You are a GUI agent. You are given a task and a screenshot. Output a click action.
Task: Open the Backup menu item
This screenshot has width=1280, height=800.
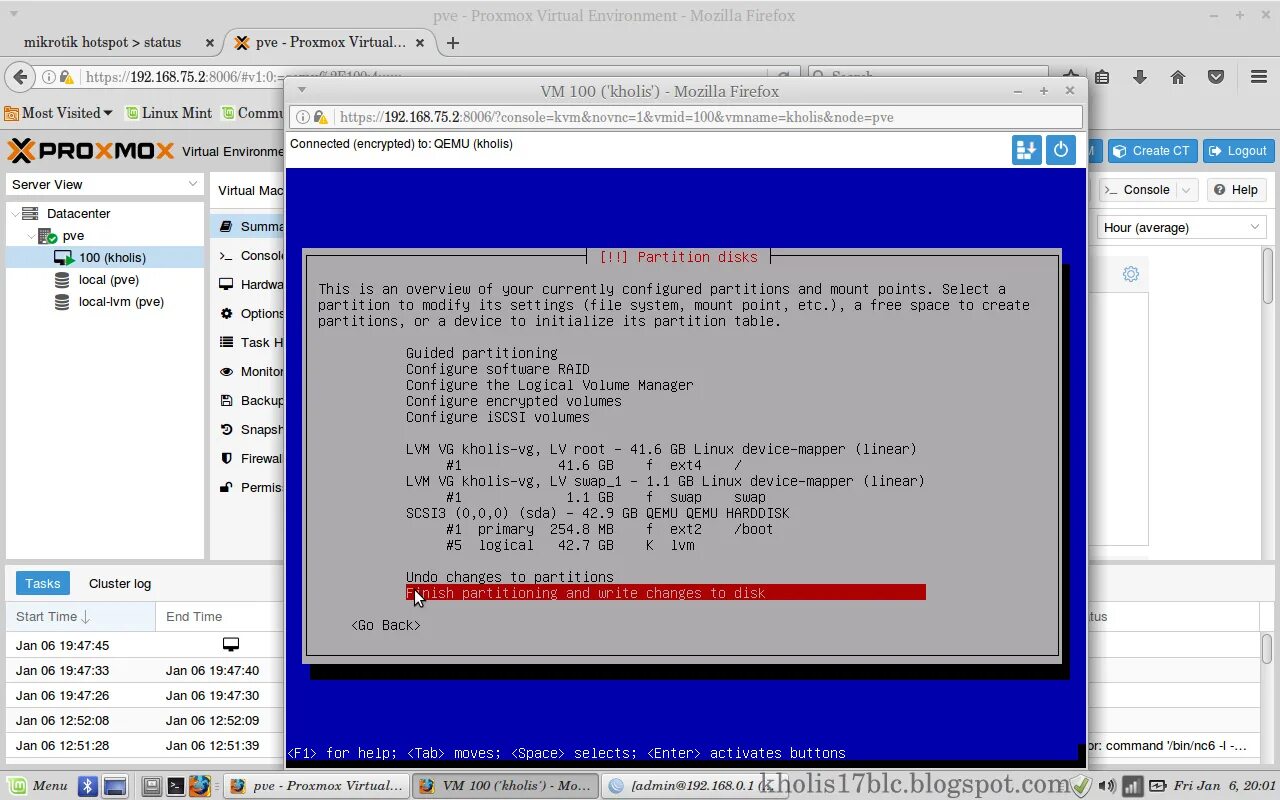[249, 401]
